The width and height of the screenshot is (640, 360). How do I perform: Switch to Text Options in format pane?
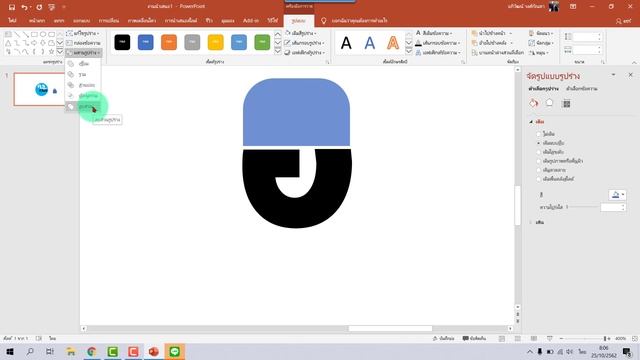coord(582,89)
